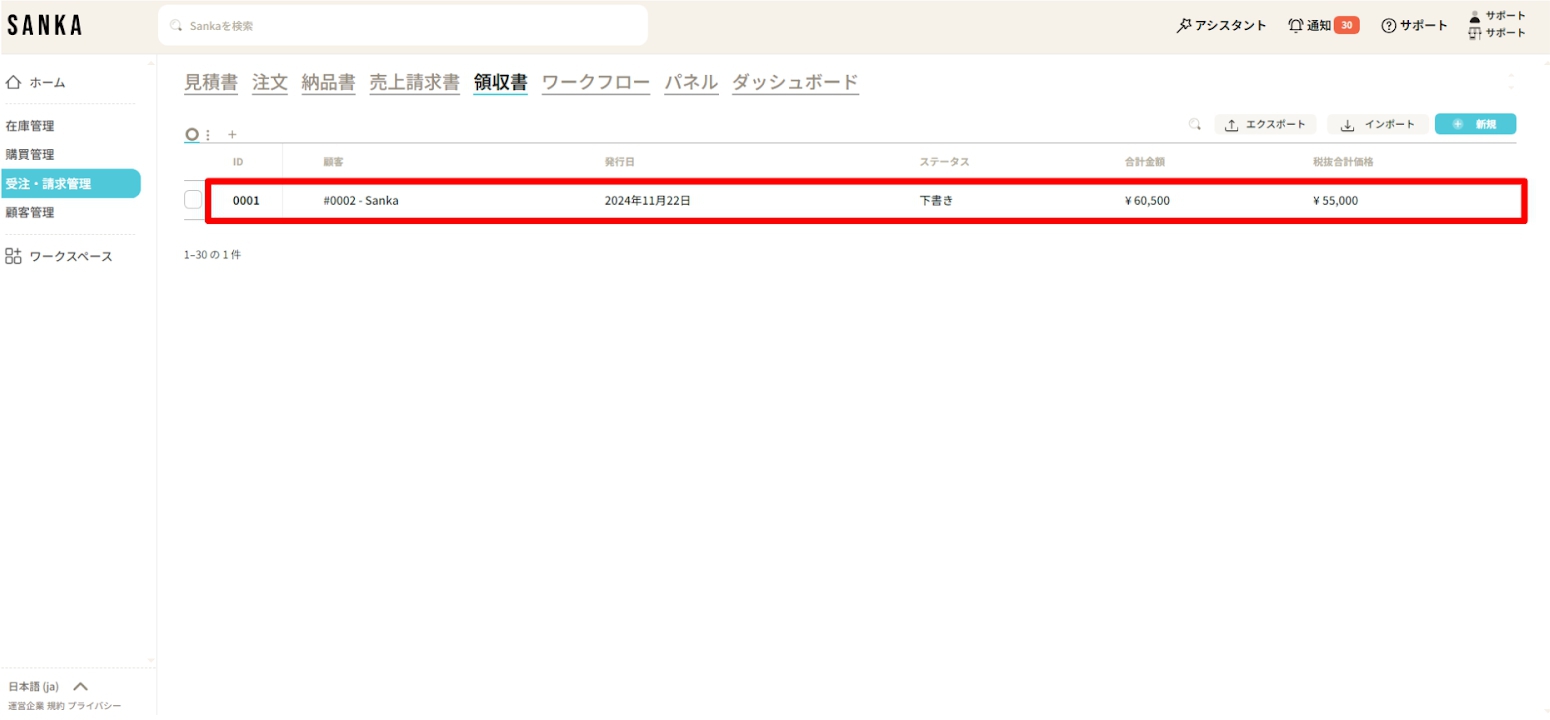The image size is (1550, 720).
Task: Switch to the 注文 tab
Action: coord(270,82)
